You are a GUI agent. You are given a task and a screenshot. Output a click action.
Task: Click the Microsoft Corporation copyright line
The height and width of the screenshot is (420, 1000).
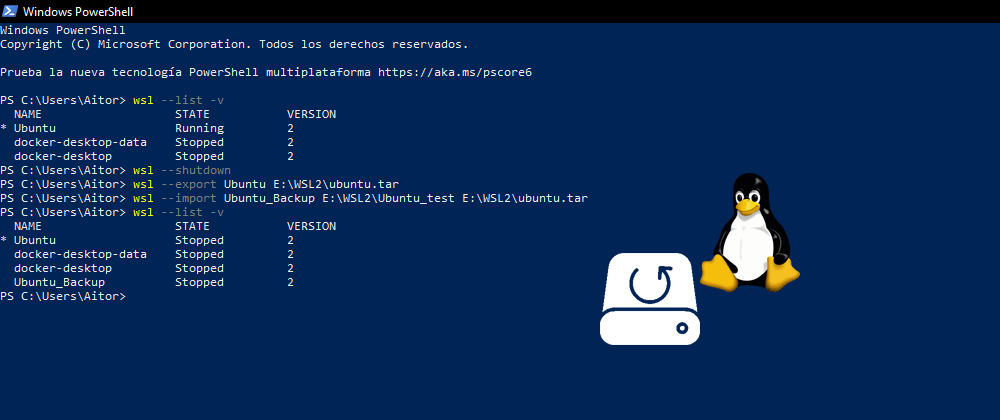pos(234,45)
